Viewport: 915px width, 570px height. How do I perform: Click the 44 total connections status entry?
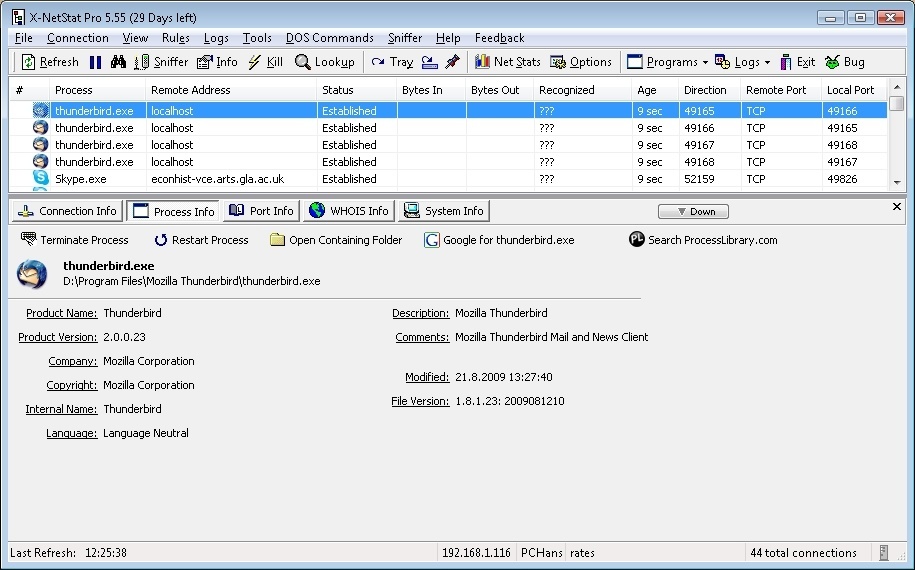pyautogui.click(x=804, y=552)
